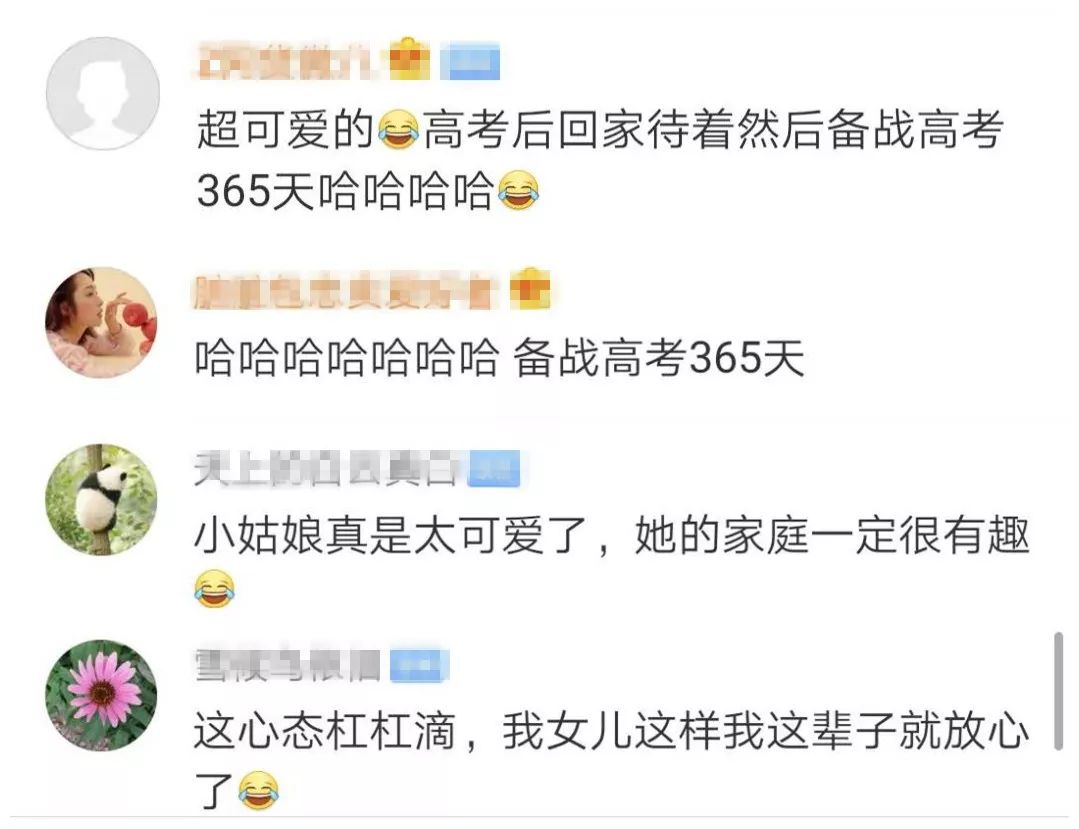Image resolution: width=1079 pixels, height=829 pixels.
Task: Open the panda avatar profile
Action: pos(102,500)
